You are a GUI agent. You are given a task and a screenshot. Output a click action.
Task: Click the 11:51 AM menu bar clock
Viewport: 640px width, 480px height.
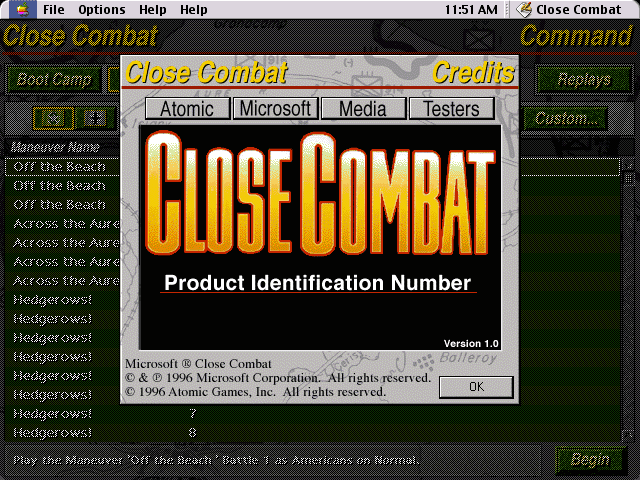[x=471, y=9]
